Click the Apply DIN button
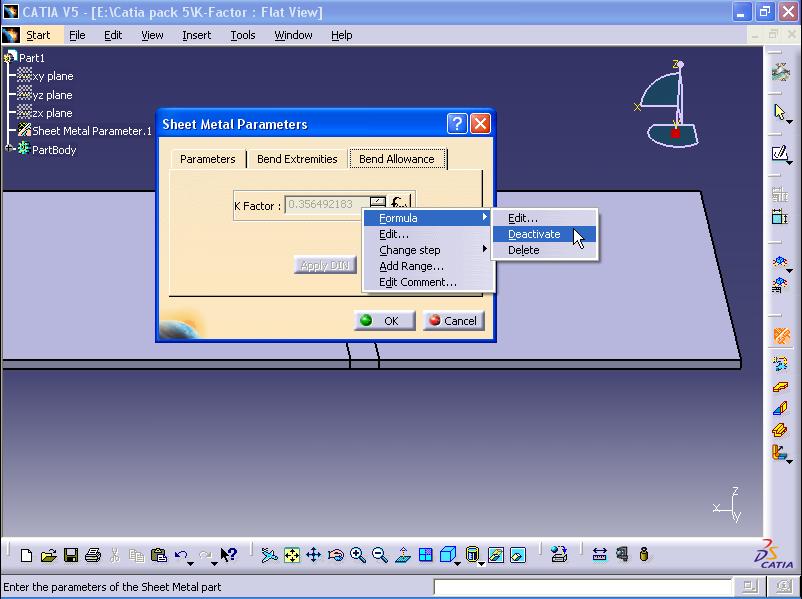This screenshot has height=599, width=802. 325,265
